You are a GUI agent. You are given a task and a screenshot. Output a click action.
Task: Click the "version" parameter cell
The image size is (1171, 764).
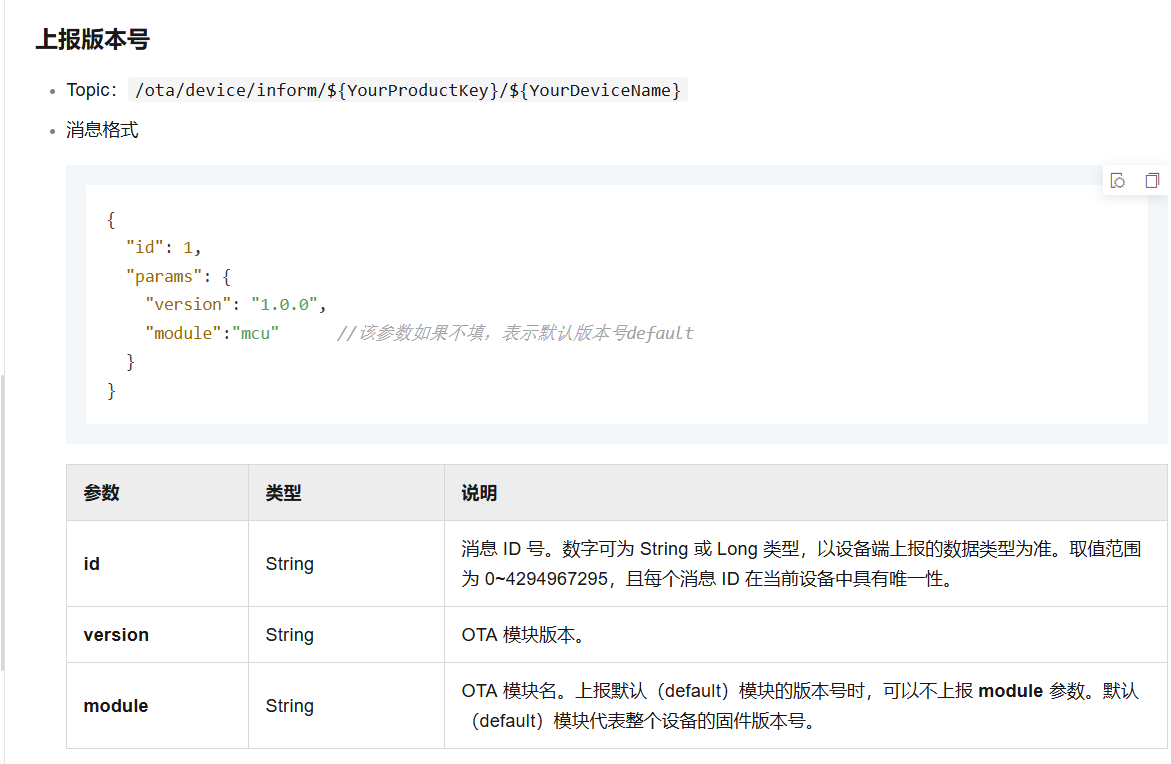(x=158, y=635)
